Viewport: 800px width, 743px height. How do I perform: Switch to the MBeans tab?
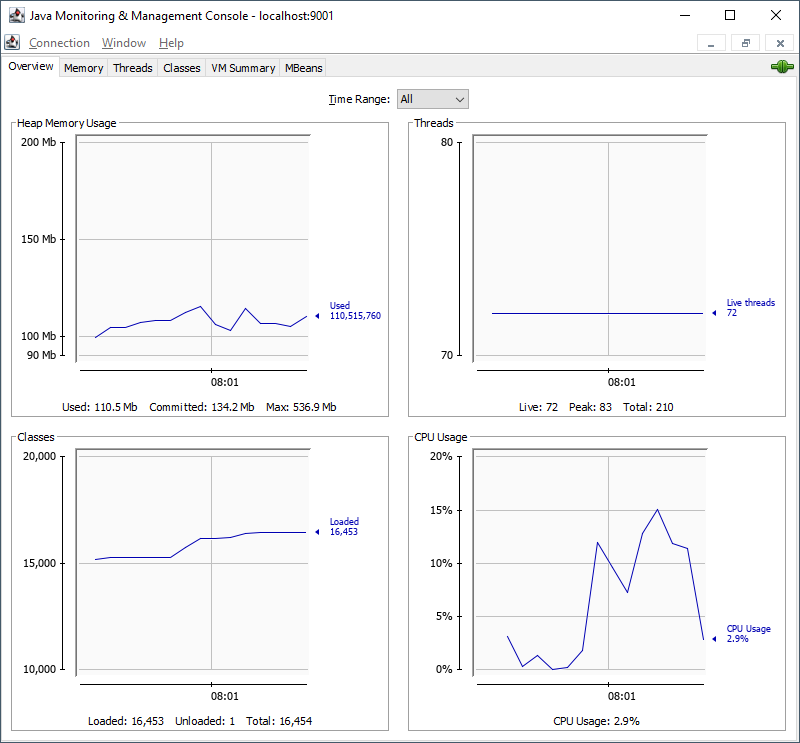tap(303, 68)
